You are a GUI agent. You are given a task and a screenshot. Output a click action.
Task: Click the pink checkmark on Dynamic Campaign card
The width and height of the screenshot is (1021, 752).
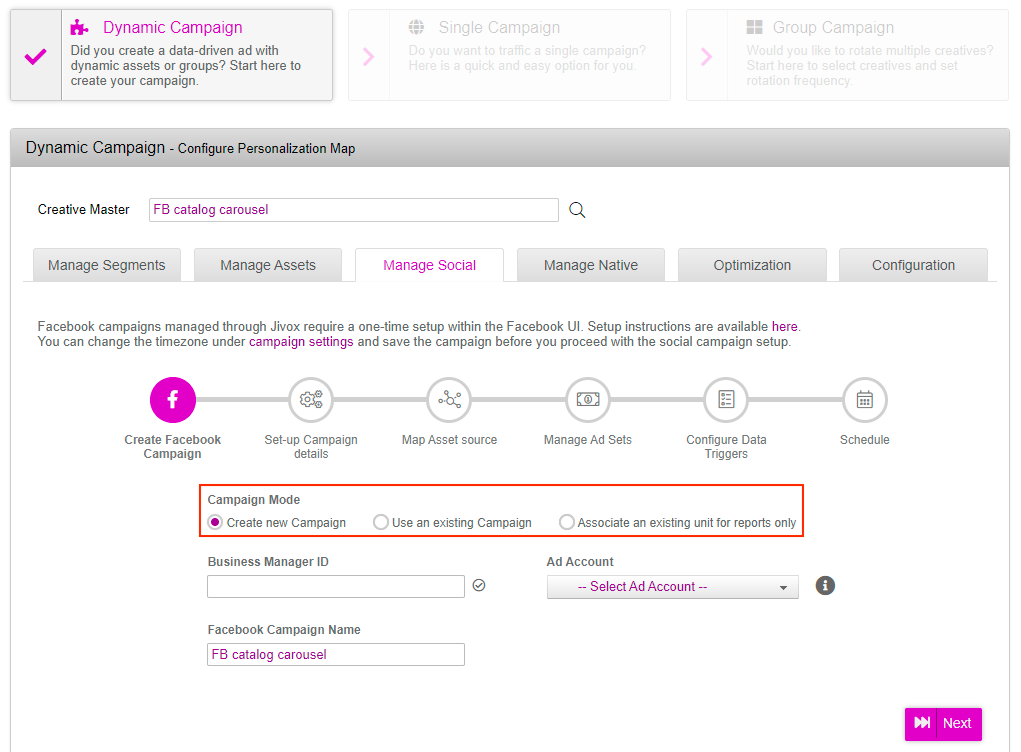(x=36, y=57)
